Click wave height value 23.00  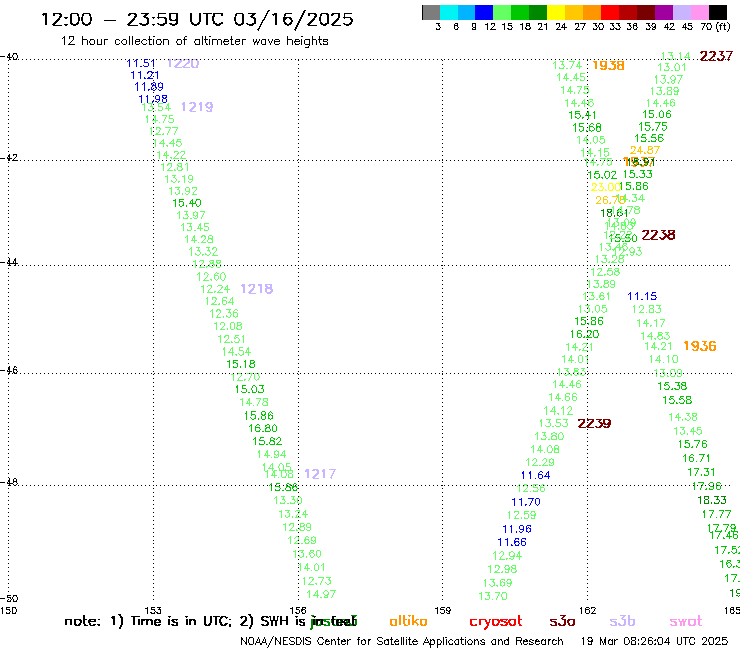pyautogui.click(x=605, y=187)
